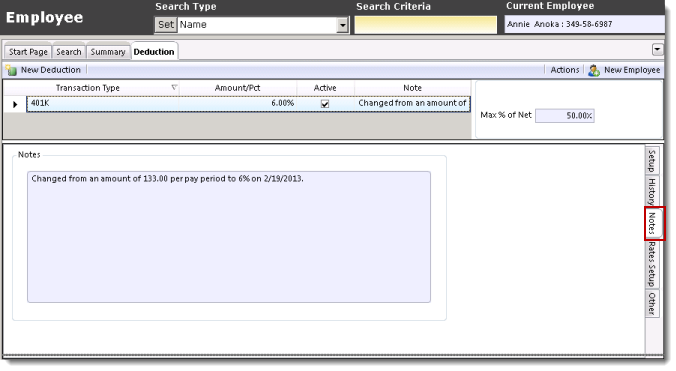This screenshot has height=371, width=676.
Task: Click the Max % of Net field
Action: [x=565, y=115]
